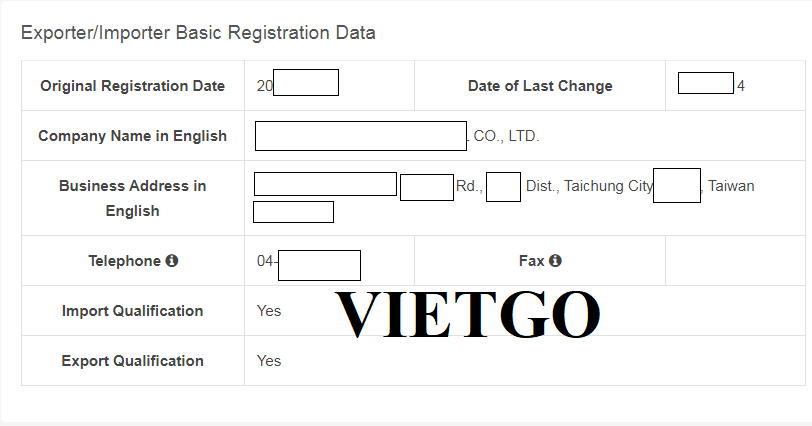Click the registration date value starting with 20
Image resolution: width=812 pixels, height=426 pixels.
coord(298,83)
